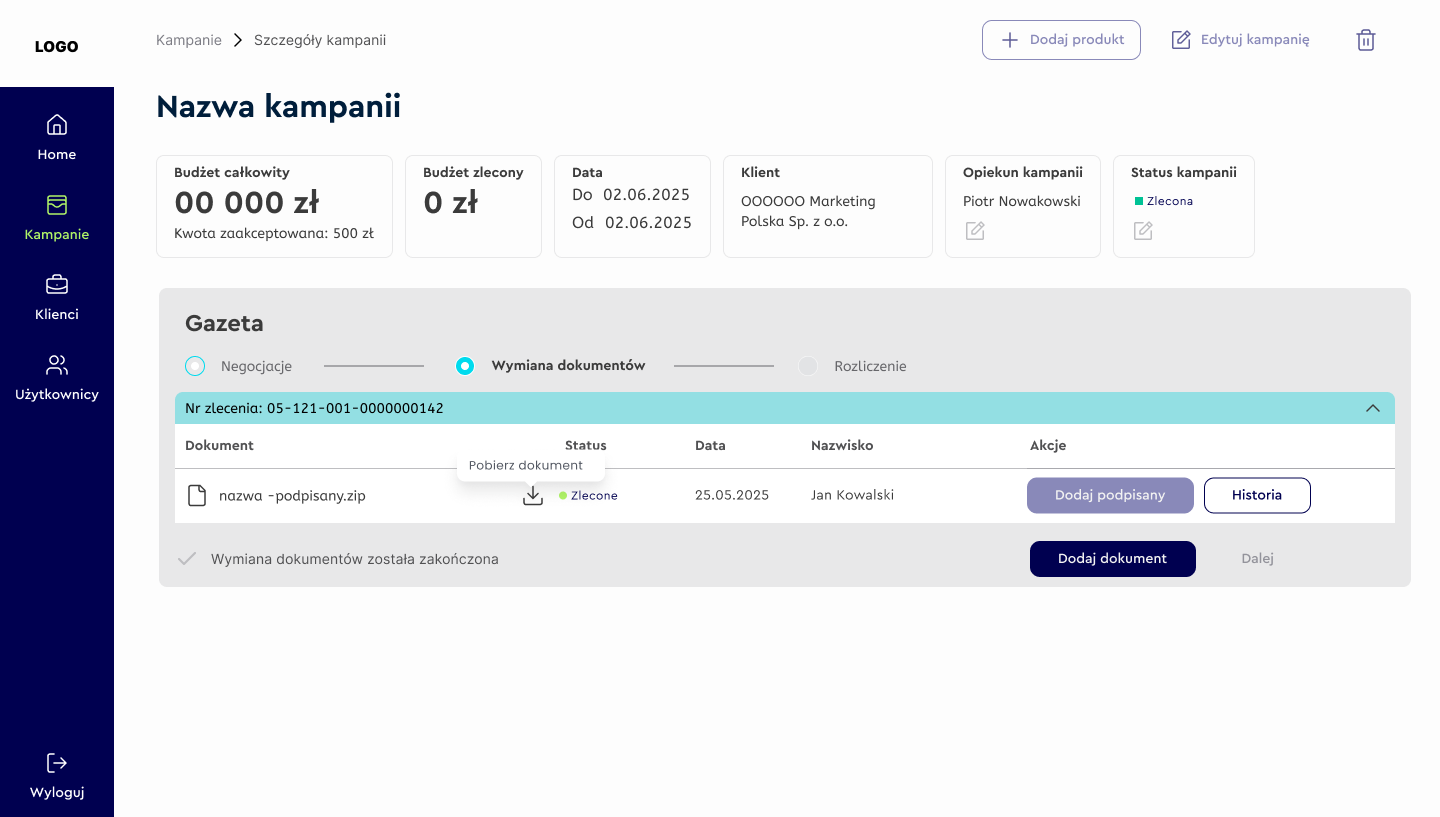The image size is (1440, 817).
Task: Click the Nazwa kampanii heading
Action: click(279, 106)
